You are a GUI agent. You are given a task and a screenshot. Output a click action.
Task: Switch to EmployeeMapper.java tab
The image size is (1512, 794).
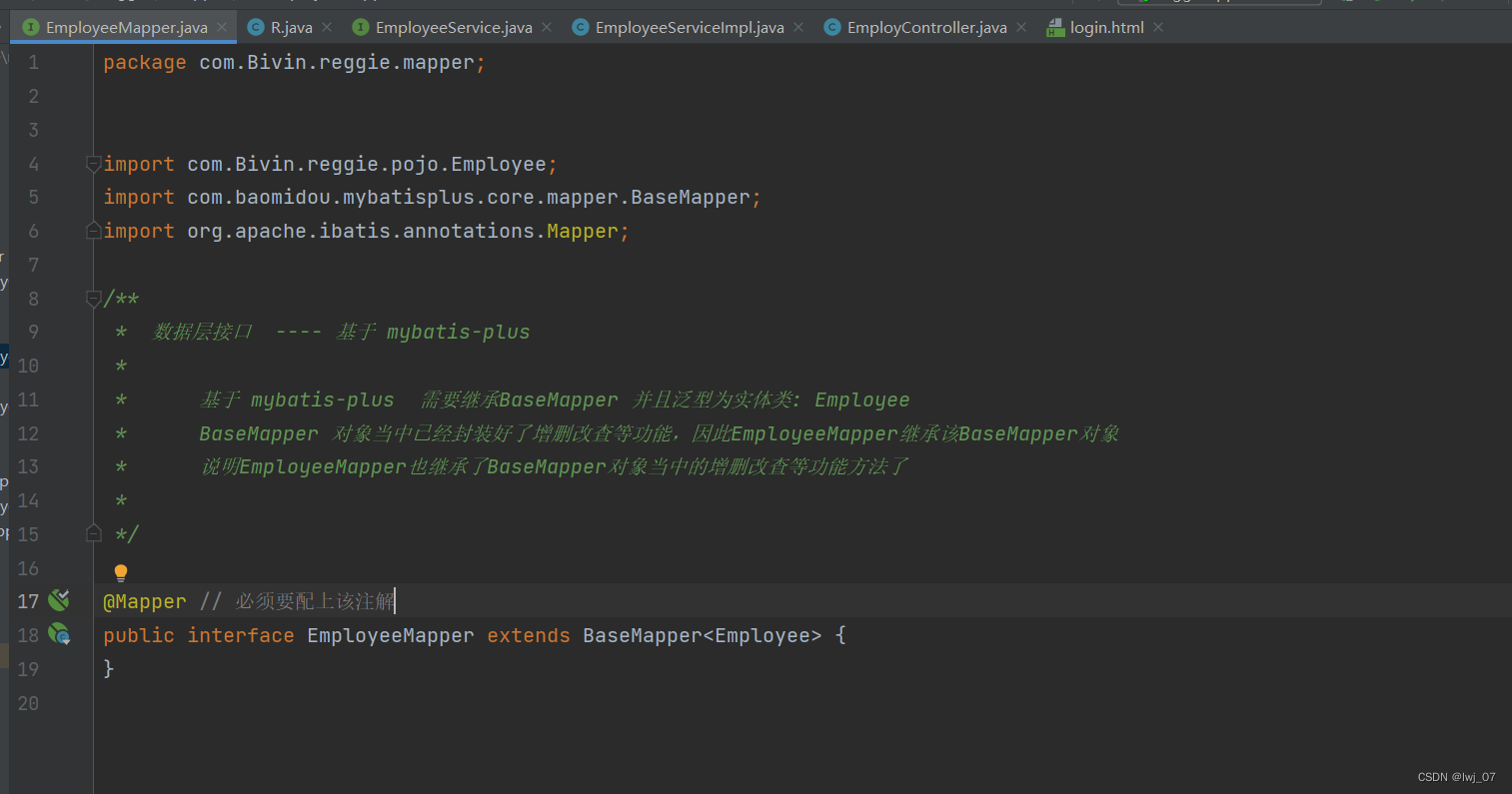point(123,27)
